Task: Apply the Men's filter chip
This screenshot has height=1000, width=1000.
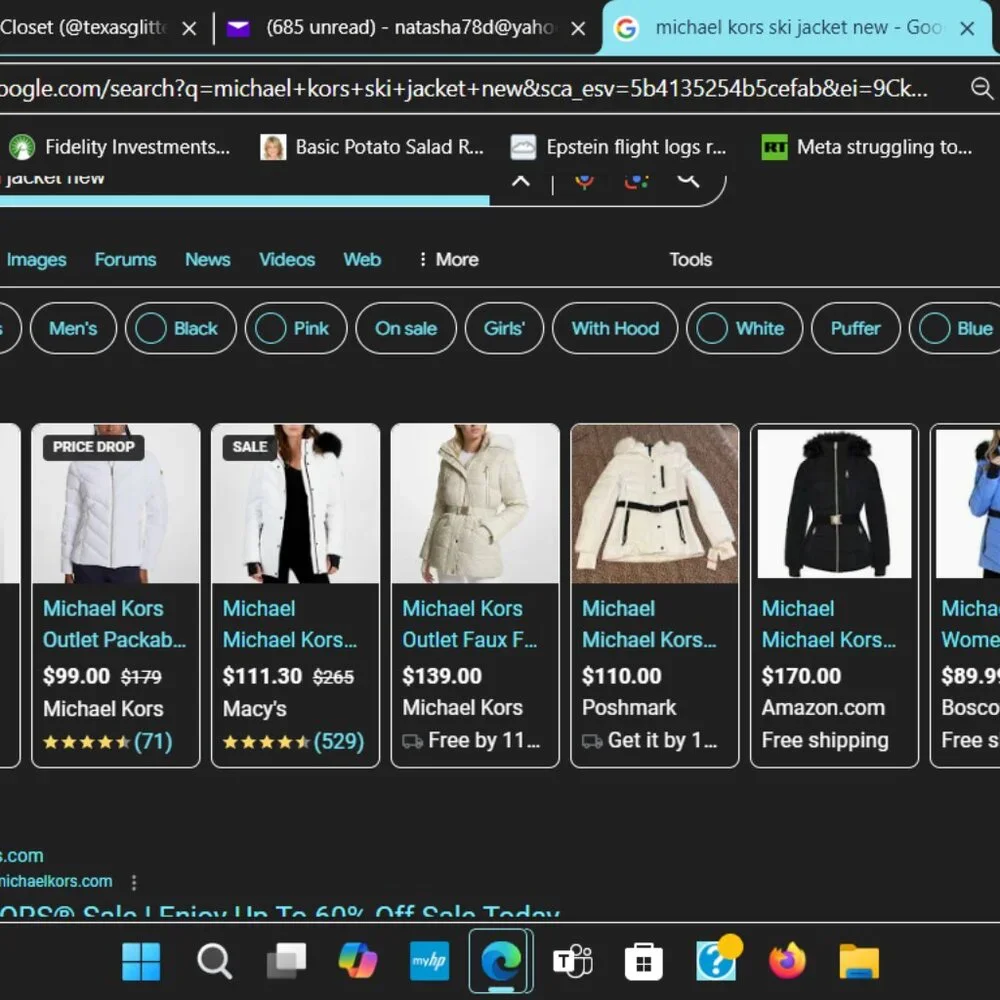Action: pos(73,328)
